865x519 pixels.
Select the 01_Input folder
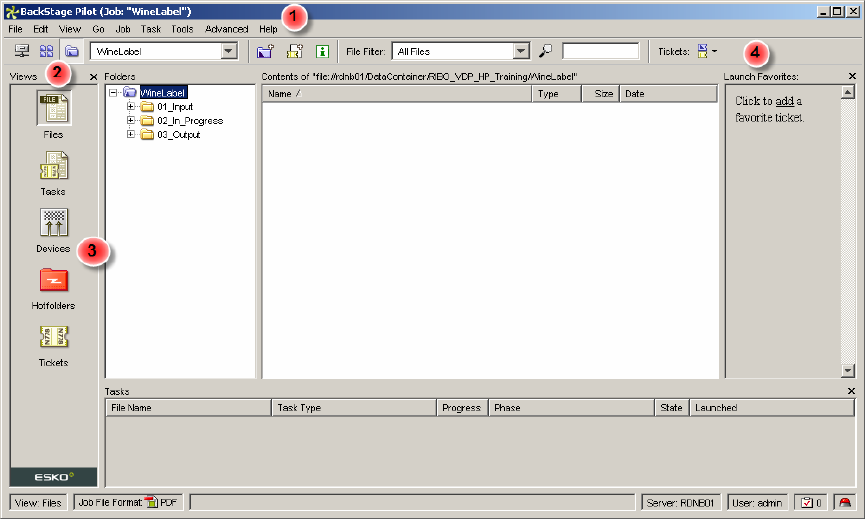coord(175,106)
